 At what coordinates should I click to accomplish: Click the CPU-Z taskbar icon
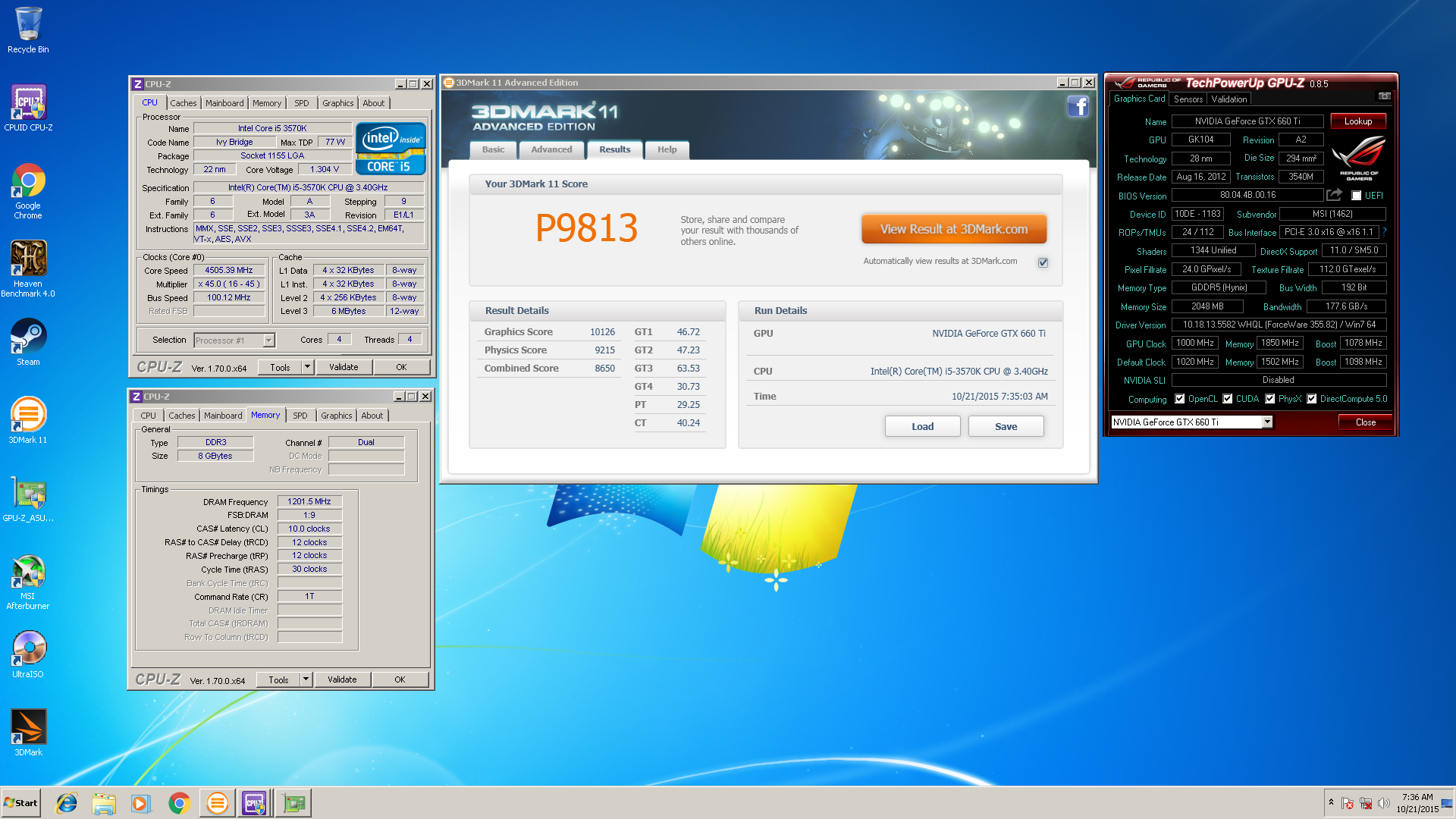(254, 803)
